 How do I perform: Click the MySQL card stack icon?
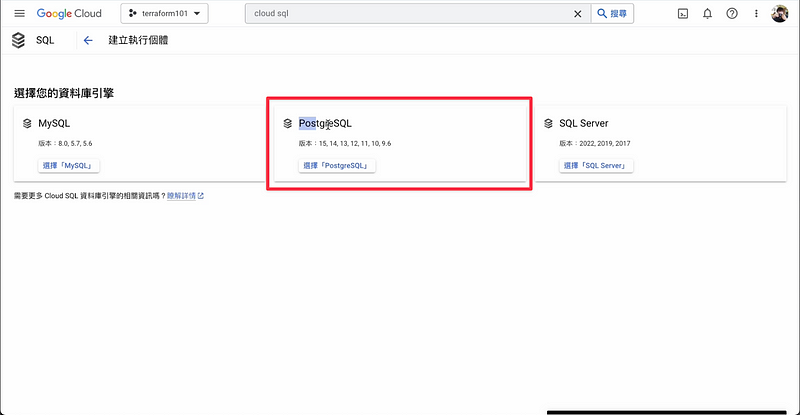coord(27,124)
